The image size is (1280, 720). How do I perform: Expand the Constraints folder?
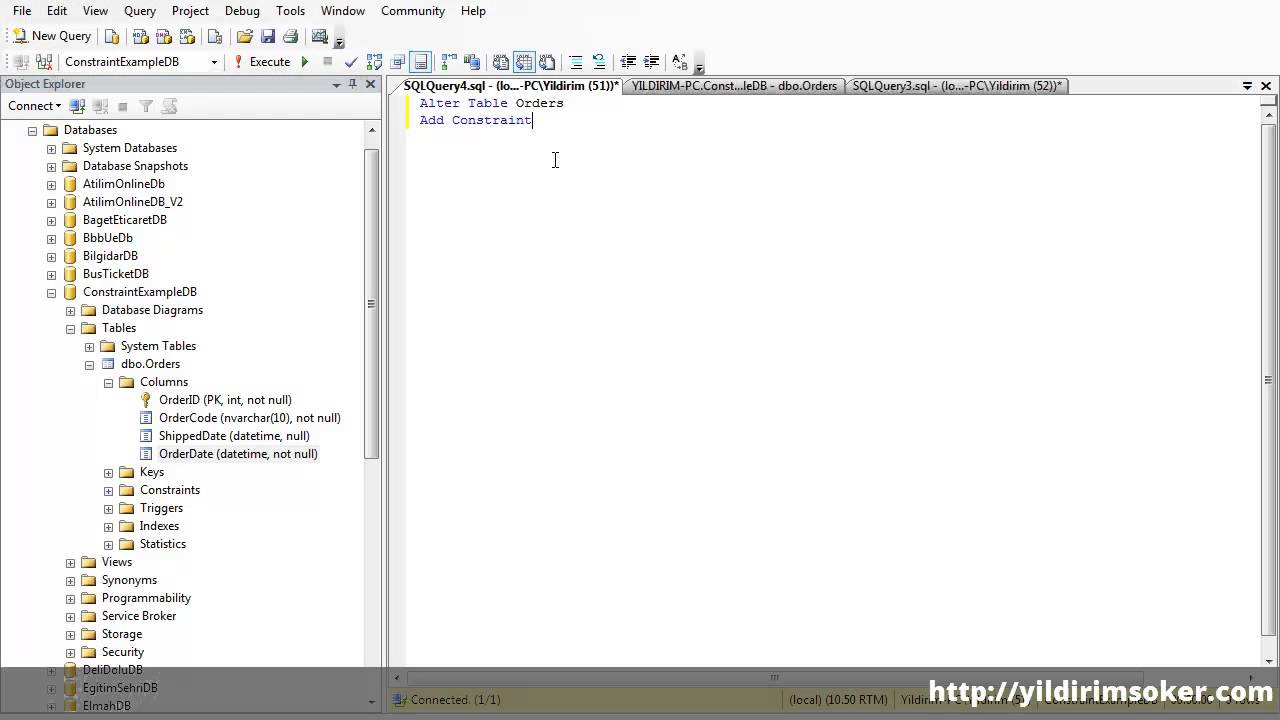coord(108,491)
